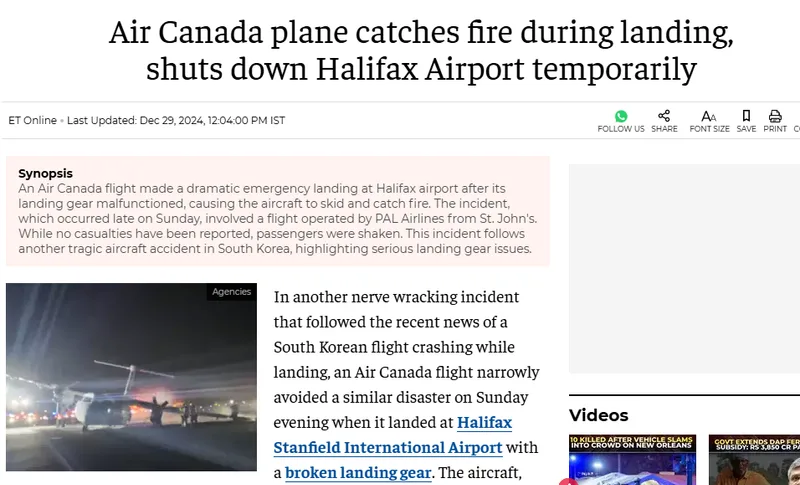Print the article using the Print icon
The image size is (800, 485).
775,116
